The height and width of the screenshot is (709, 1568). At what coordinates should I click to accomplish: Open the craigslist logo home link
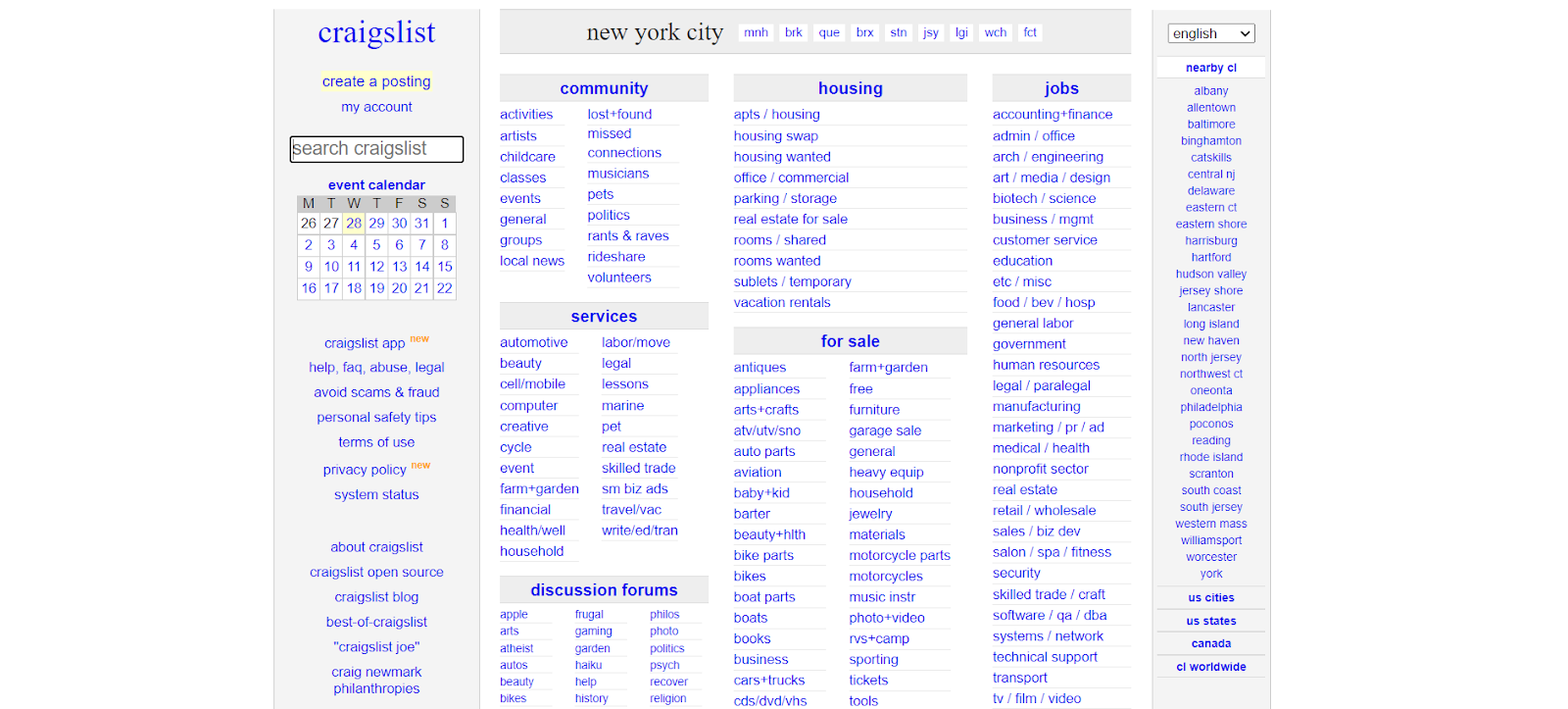376,33
